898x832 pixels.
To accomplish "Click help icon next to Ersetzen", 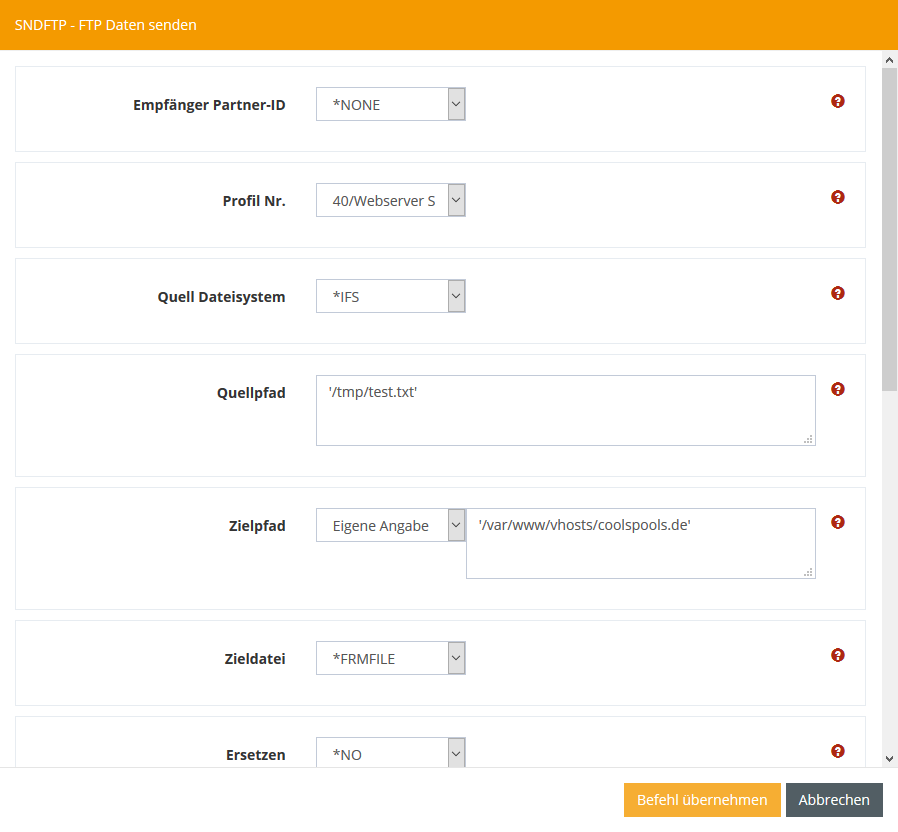I will tap(838, 751).
